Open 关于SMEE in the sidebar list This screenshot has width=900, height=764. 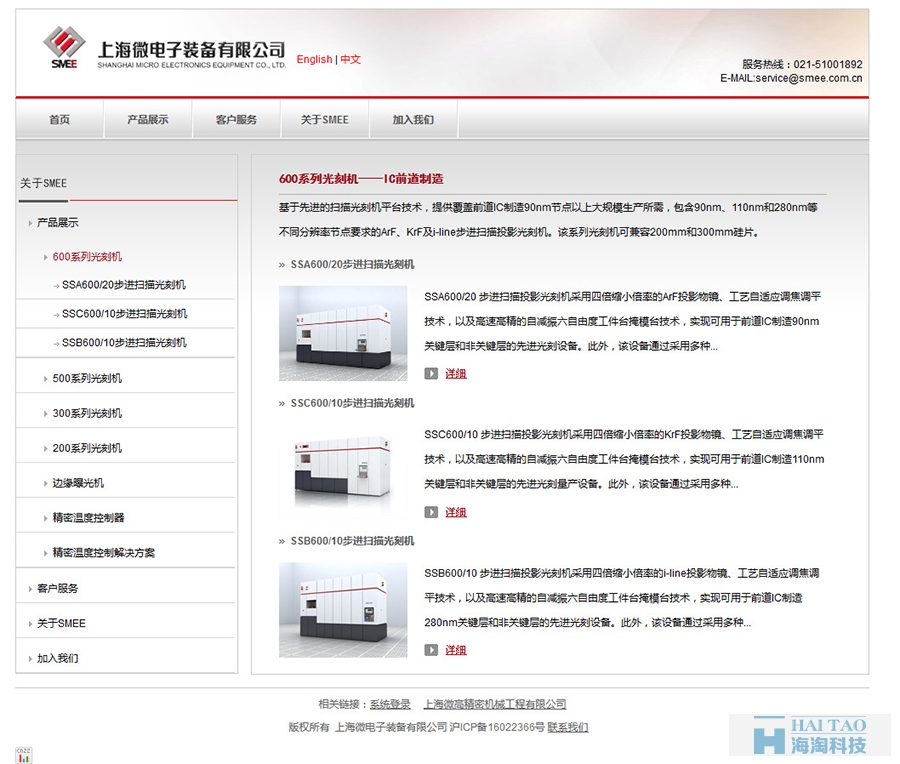61,623
